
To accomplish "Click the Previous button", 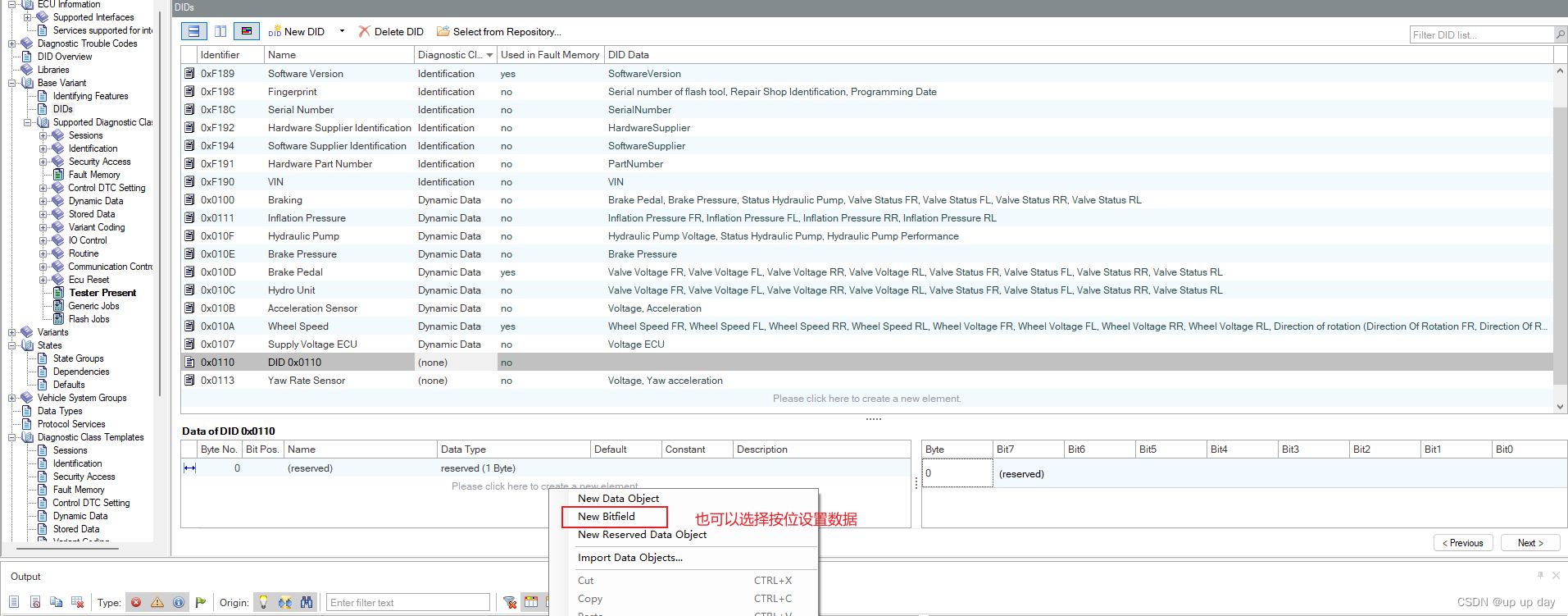I will 1464,543.
